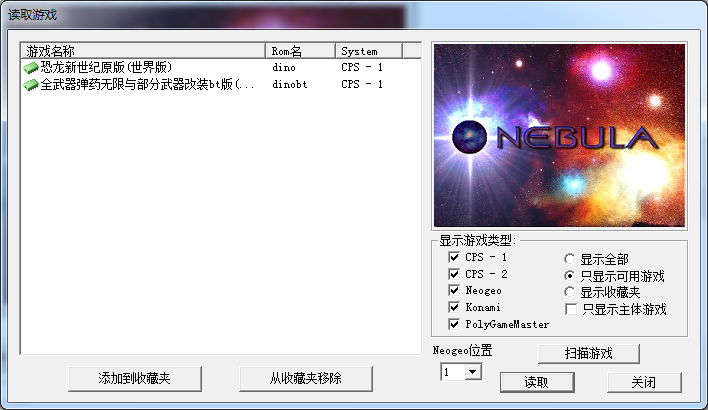Enable the 只显示主体游戏 checkbox
Screen dimensions: 708x410
(571, 309)
